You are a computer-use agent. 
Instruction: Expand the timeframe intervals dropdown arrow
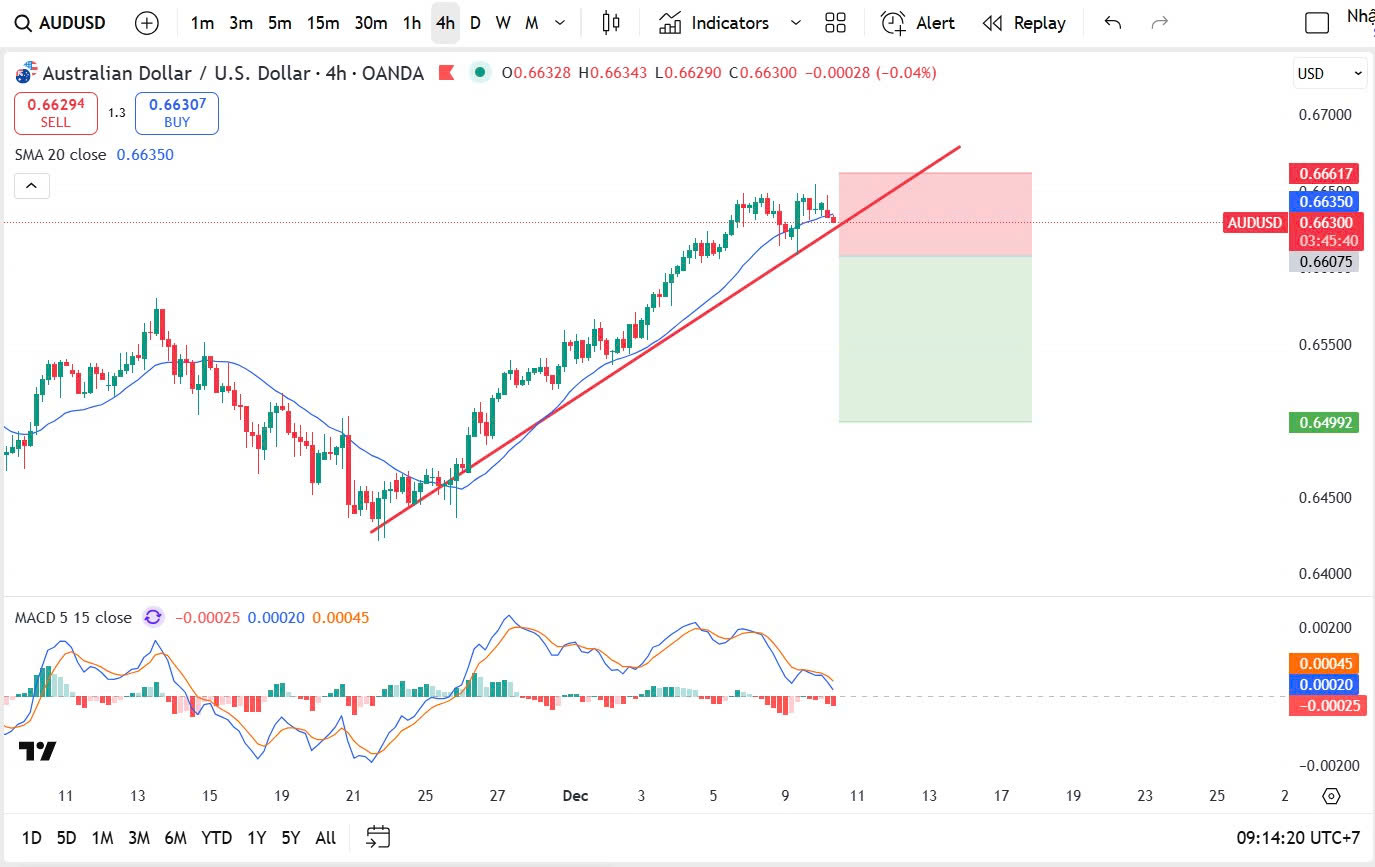(560, 23)
